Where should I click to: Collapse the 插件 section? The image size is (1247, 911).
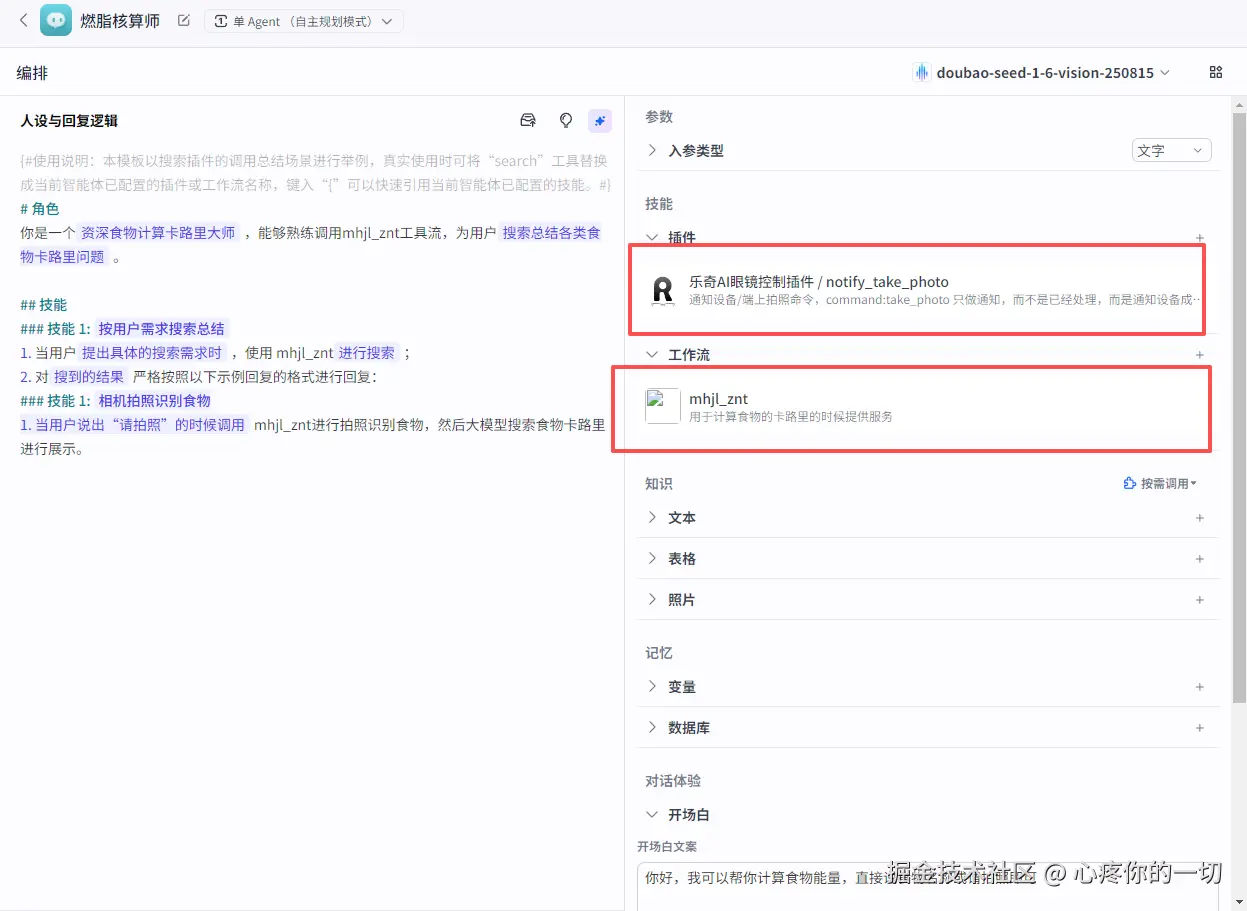[652, 238]
